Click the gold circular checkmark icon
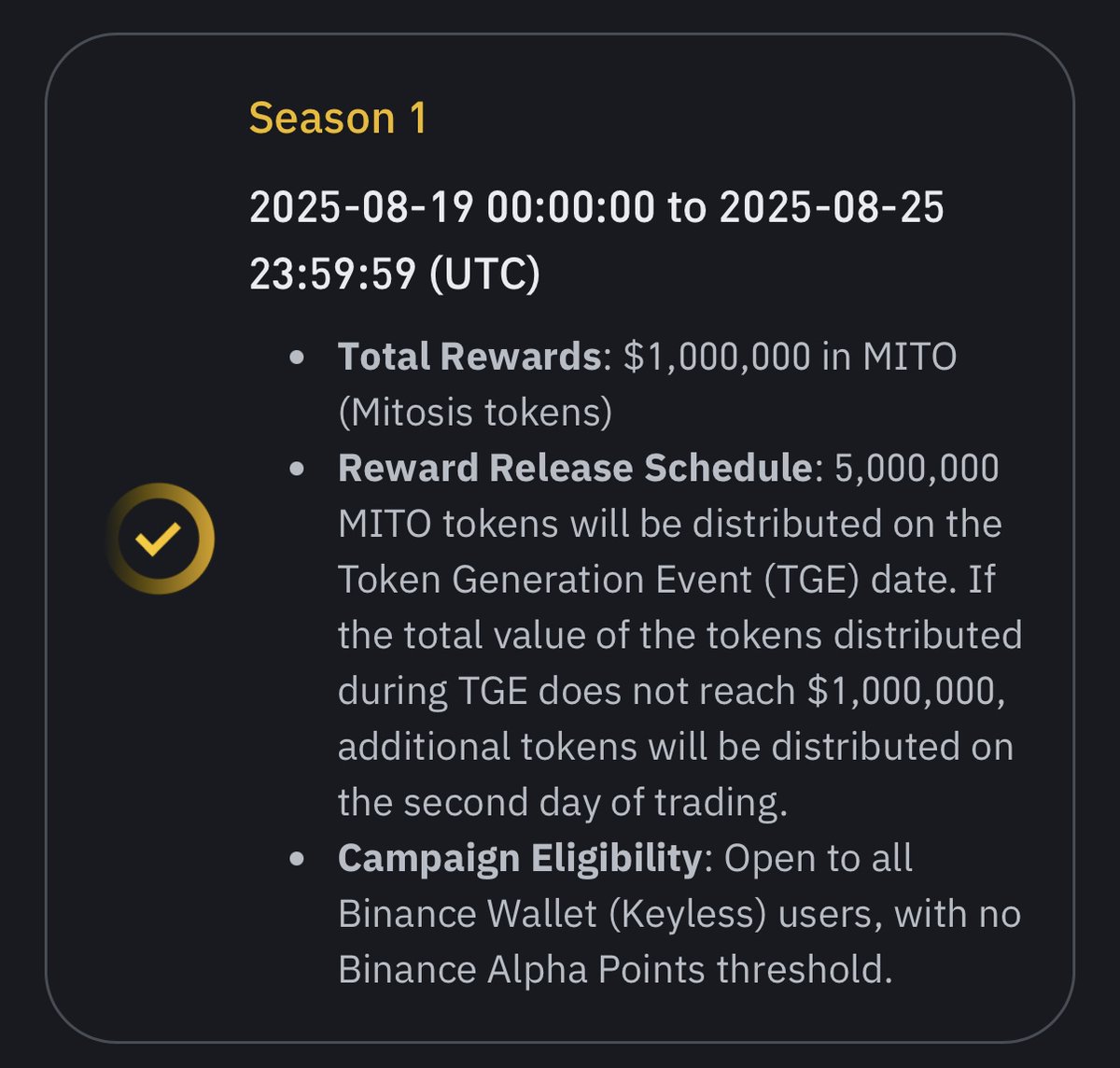Screen dimensions: 1120x1068 point(159,539)
